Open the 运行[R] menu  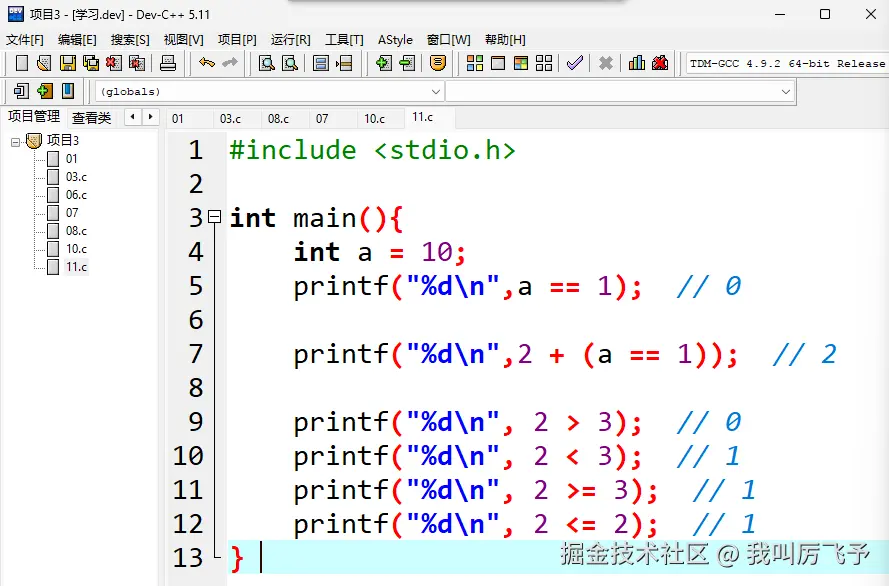[x=290, y=40]
